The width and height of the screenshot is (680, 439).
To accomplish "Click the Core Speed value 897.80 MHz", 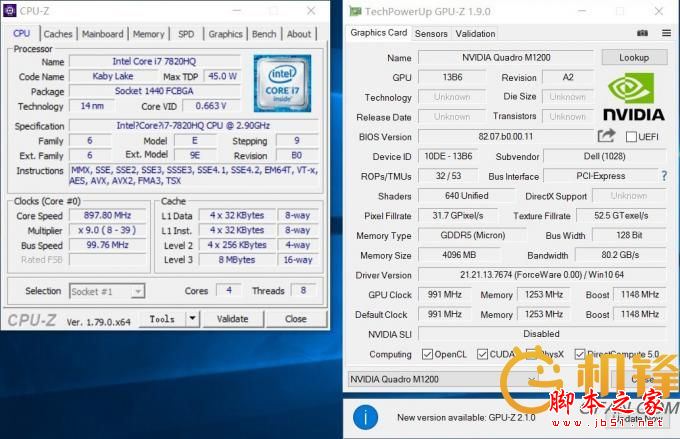I will [108, 215].
